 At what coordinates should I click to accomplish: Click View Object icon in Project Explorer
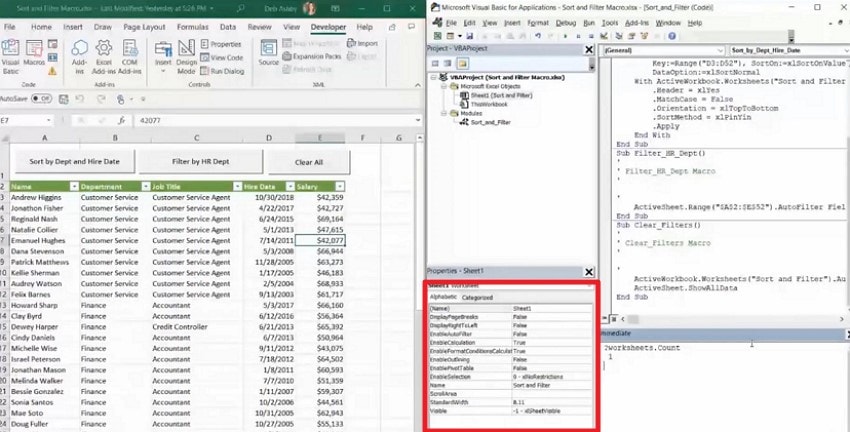[447, 63]
